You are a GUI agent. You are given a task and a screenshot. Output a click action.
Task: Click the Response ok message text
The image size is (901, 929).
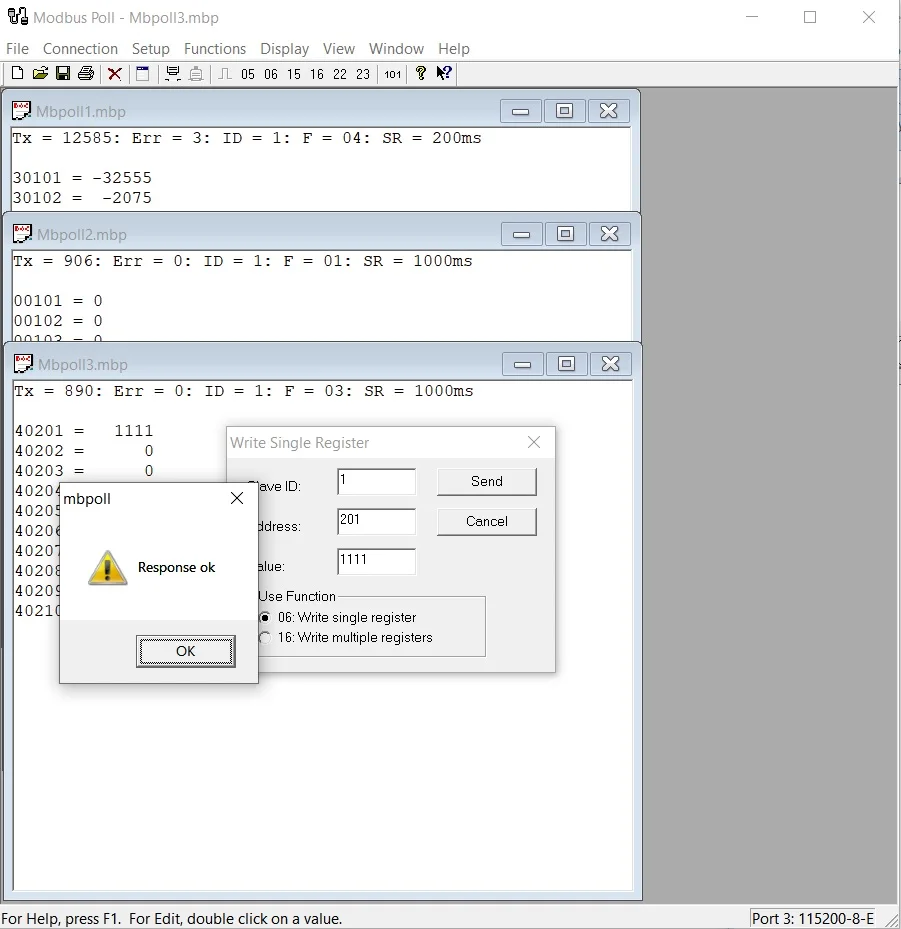[x=177, y=568]
